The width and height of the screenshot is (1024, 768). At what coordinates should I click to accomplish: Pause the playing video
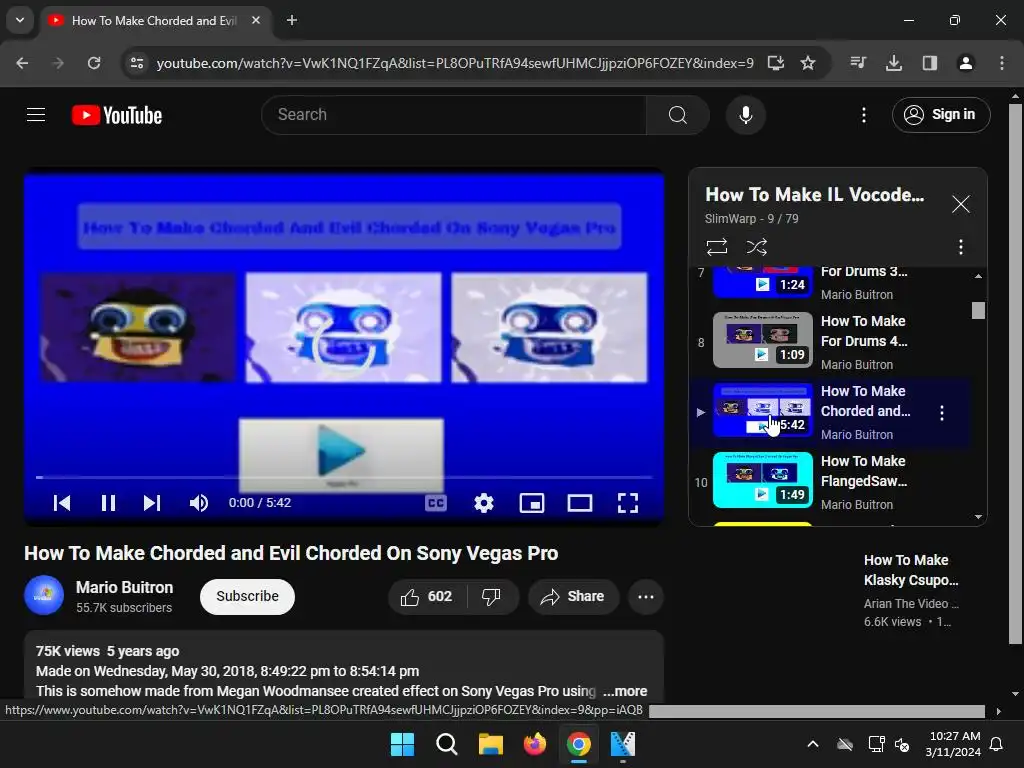(108, 503)
